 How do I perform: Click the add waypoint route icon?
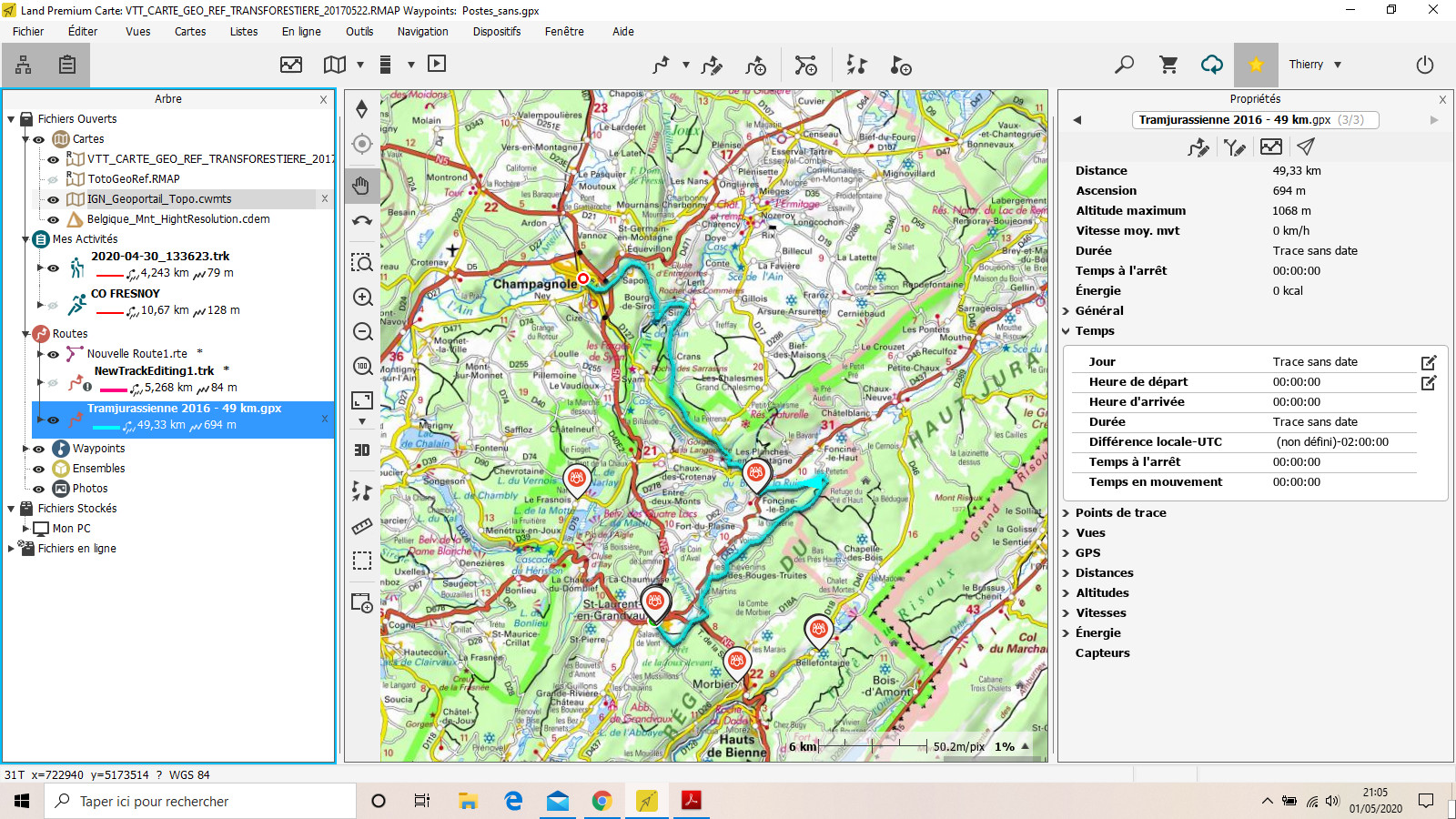click(756, 65)
